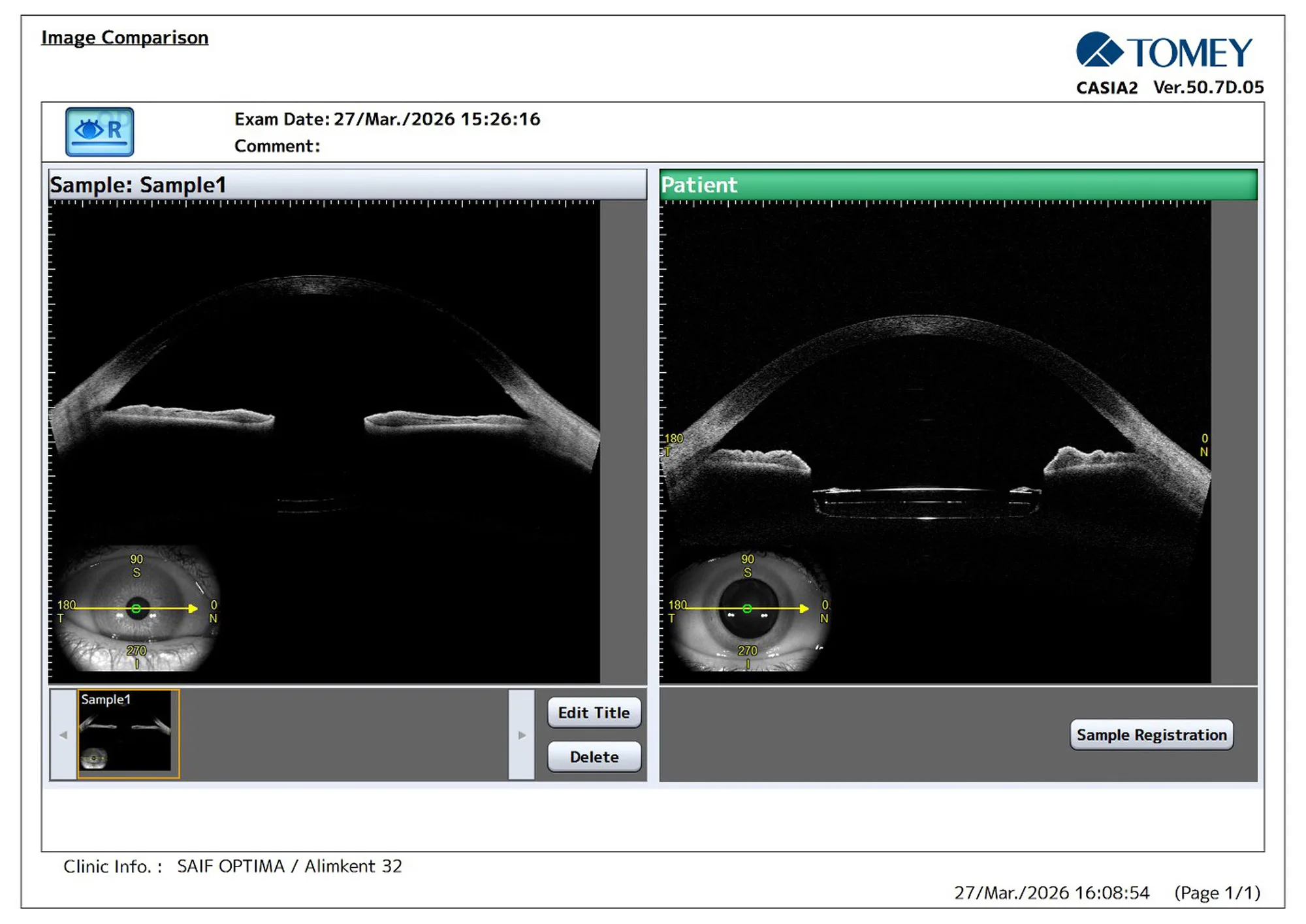Click the Delete button
This screenshot has width=1306, height=924.
[594, 757]
